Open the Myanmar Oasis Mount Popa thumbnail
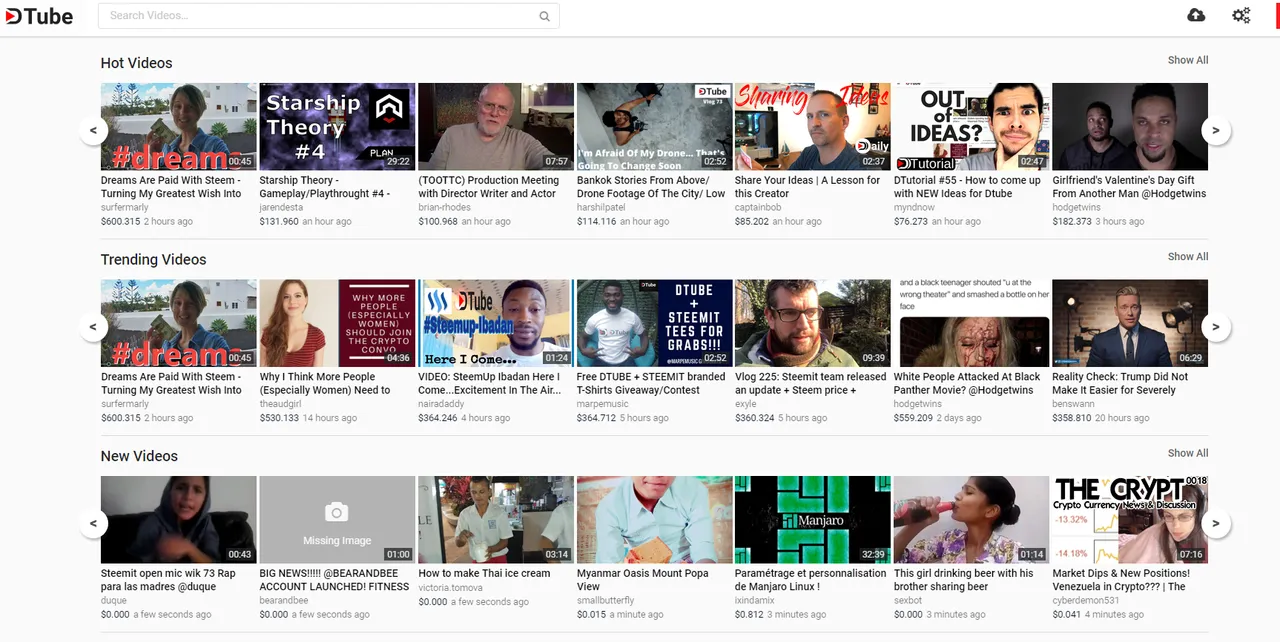 coord(654,520)
